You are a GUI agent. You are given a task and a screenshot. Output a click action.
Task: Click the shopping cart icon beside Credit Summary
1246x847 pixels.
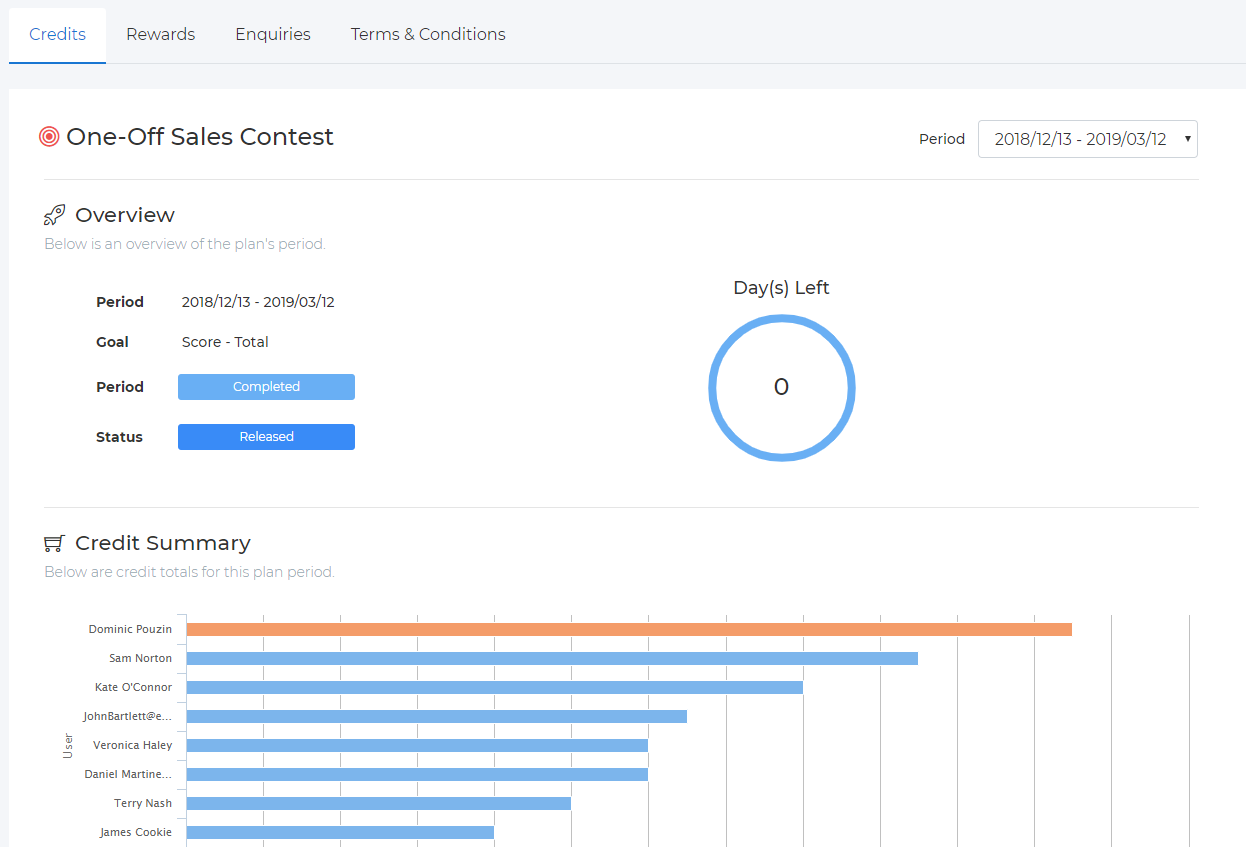click(x=54, y=542)
